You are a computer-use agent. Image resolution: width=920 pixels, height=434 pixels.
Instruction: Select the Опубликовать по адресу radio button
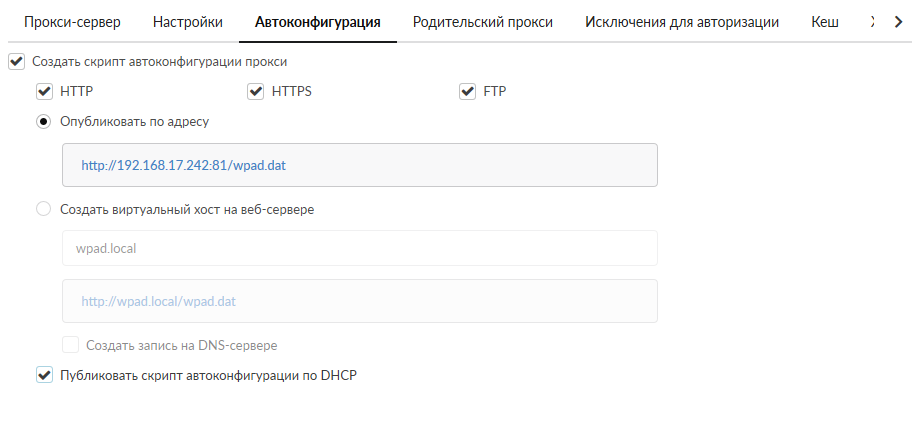pos(43,121)
